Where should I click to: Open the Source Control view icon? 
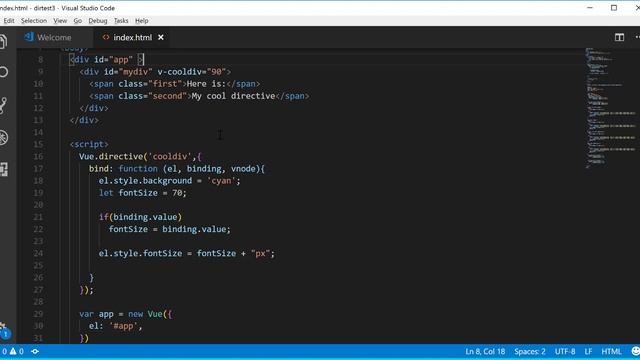pyautogui.click(x=3, y=105)
